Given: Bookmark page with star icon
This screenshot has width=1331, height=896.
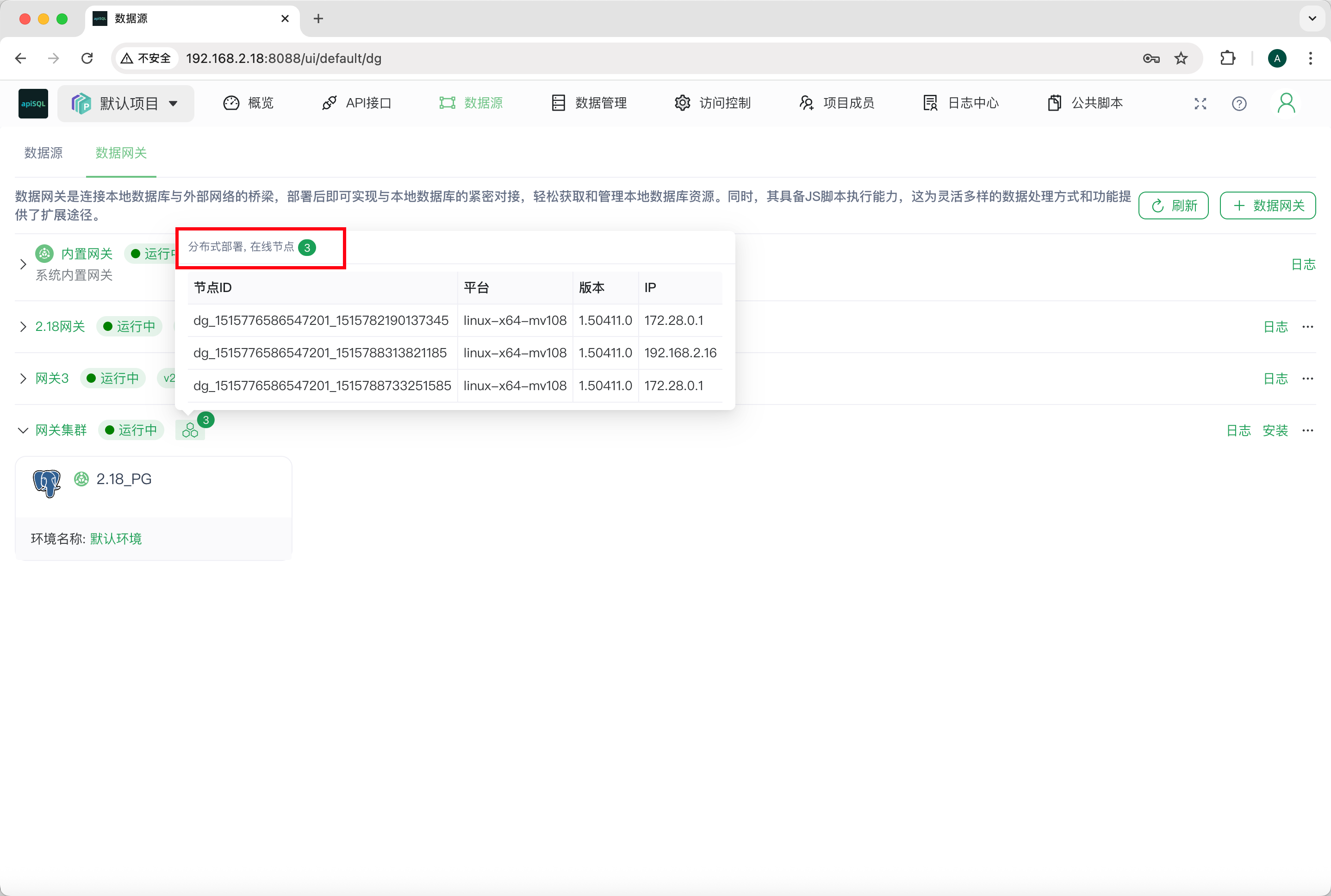Looking at the screenshot, I should [1181, 58].
